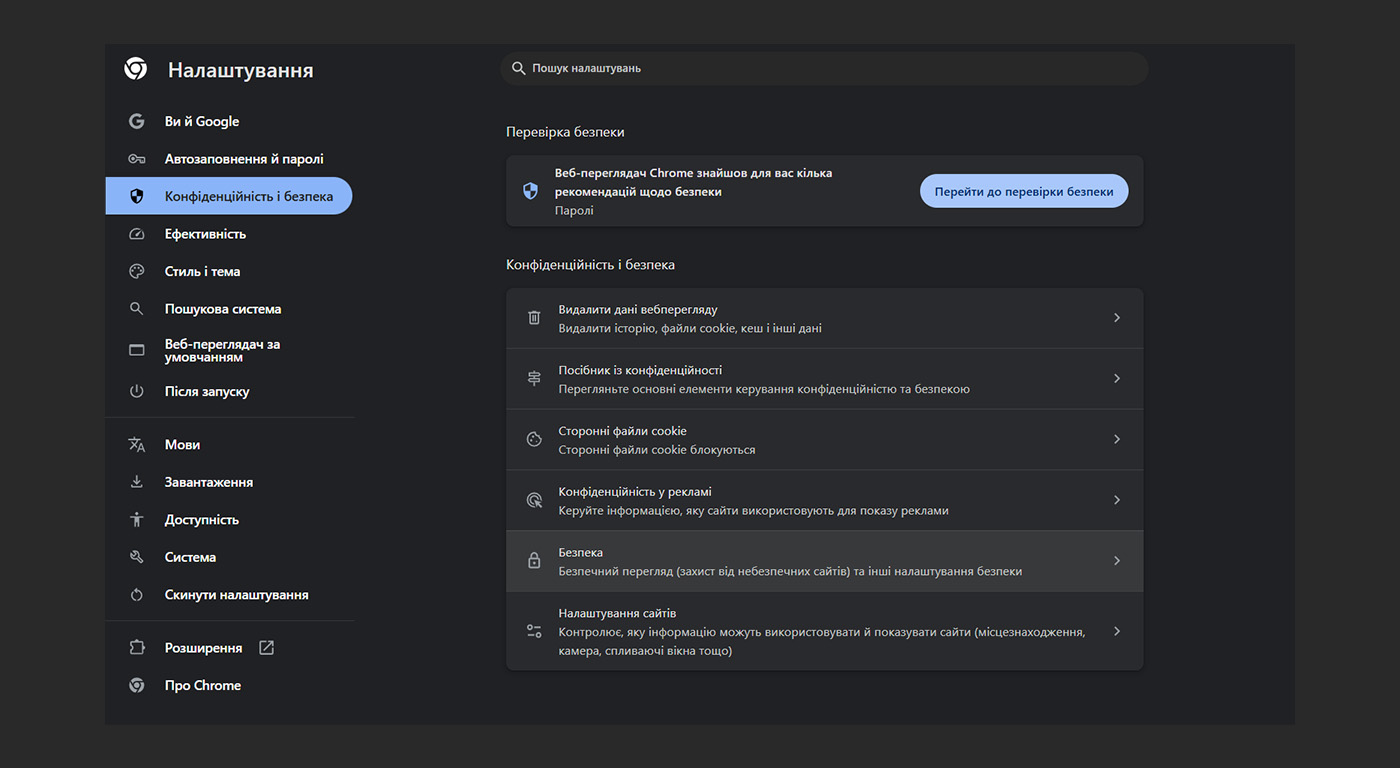Click the browser window icon for Веб-переглядач за умовчанням
The image size is (1400, 768).
(137, 350)
